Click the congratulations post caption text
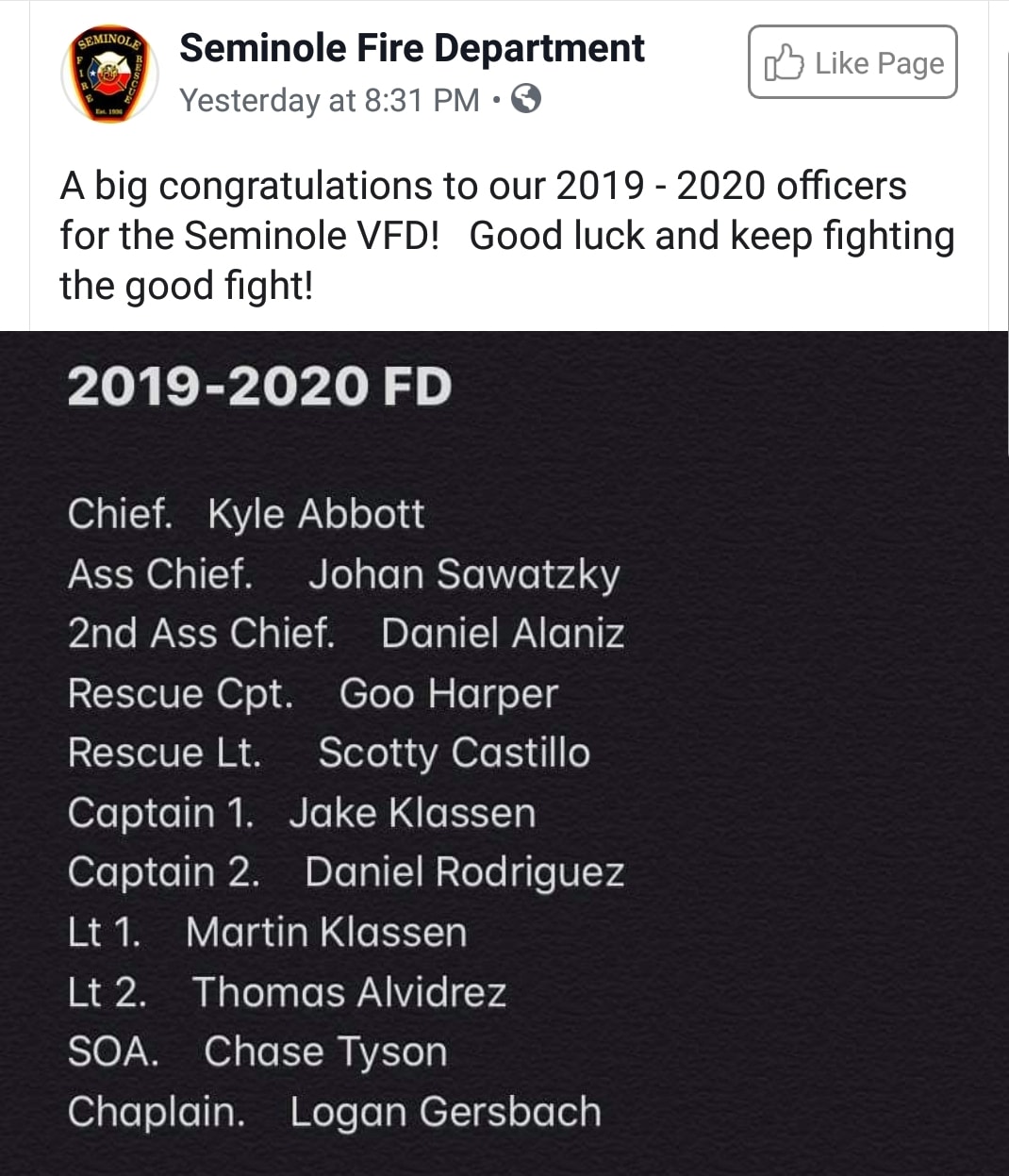 click(507, 236)
